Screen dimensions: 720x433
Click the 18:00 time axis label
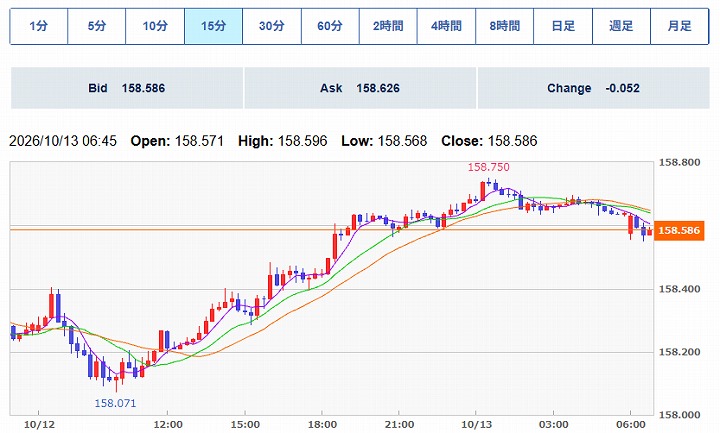tap(322, 425)
